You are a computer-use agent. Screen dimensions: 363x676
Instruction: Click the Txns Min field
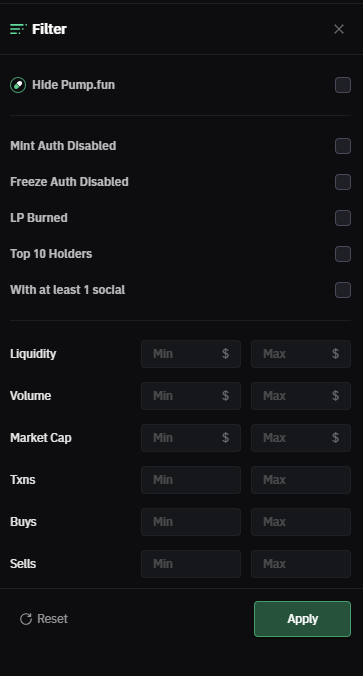tap(191, 480)
